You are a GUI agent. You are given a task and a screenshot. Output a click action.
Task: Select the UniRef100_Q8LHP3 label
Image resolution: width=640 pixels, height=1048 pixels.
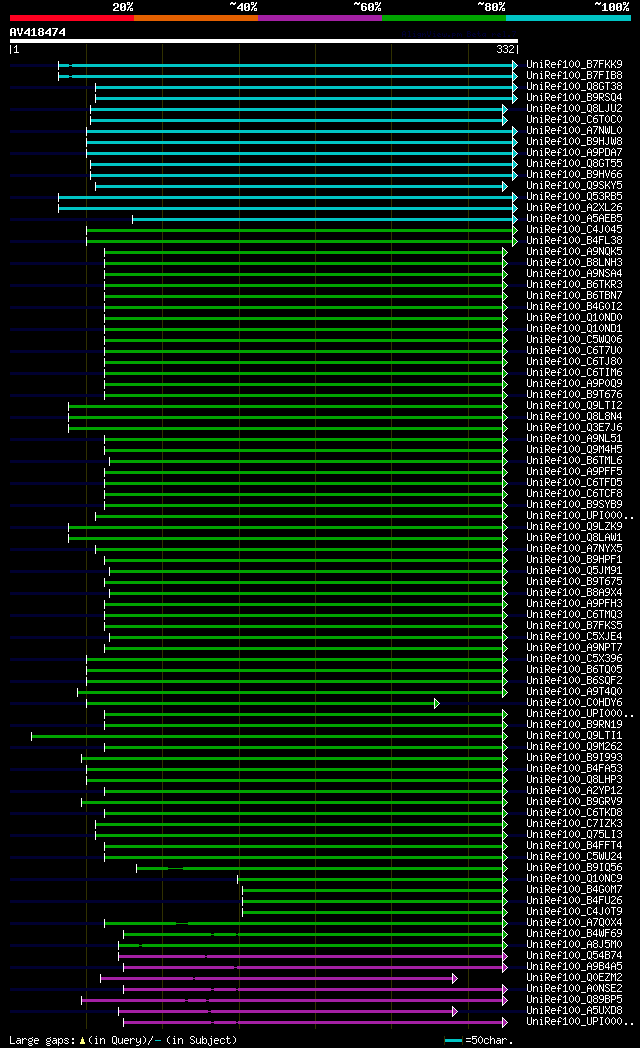[x=574, y=780]
